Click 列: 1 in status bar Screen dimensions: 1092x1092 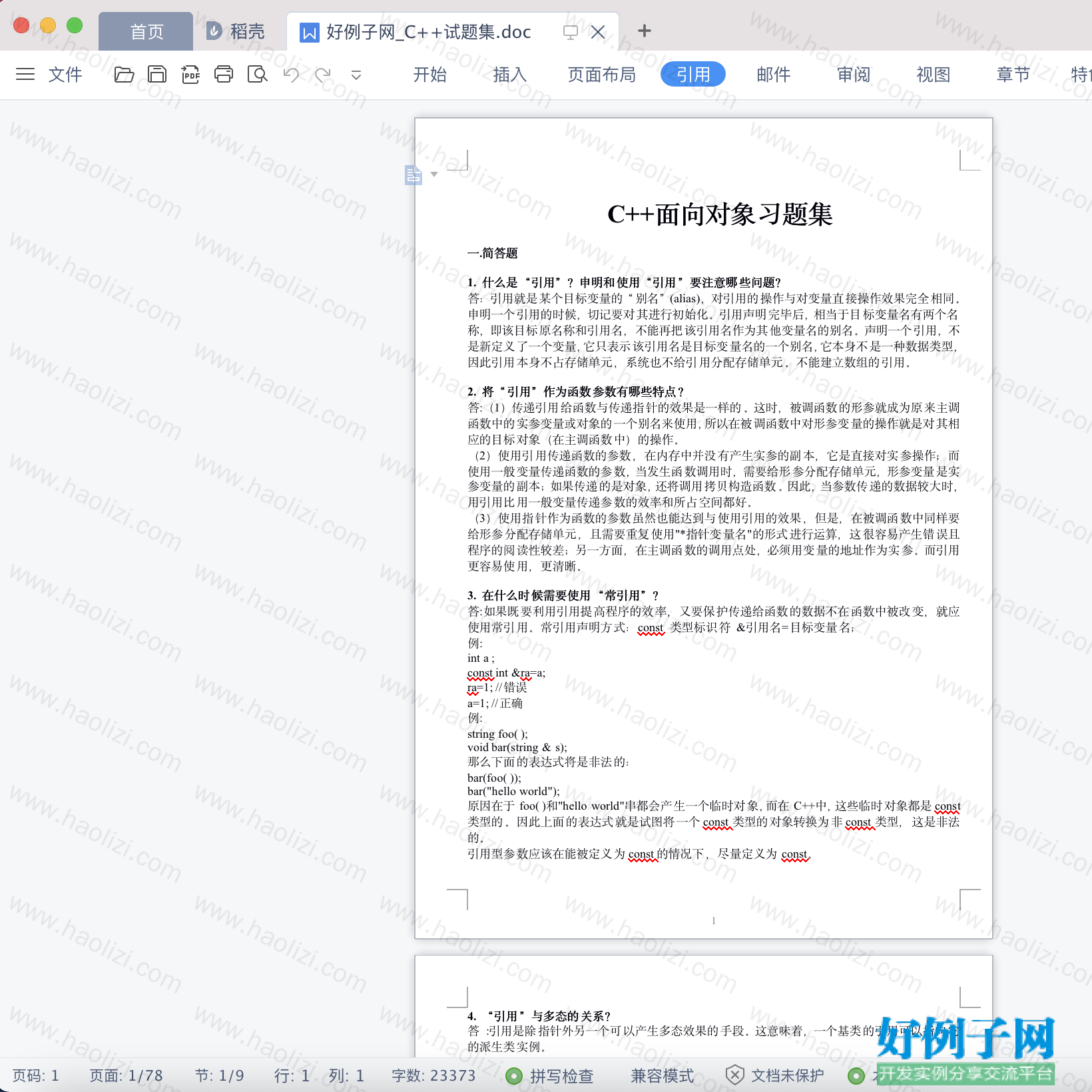(x=346, y=1075)
